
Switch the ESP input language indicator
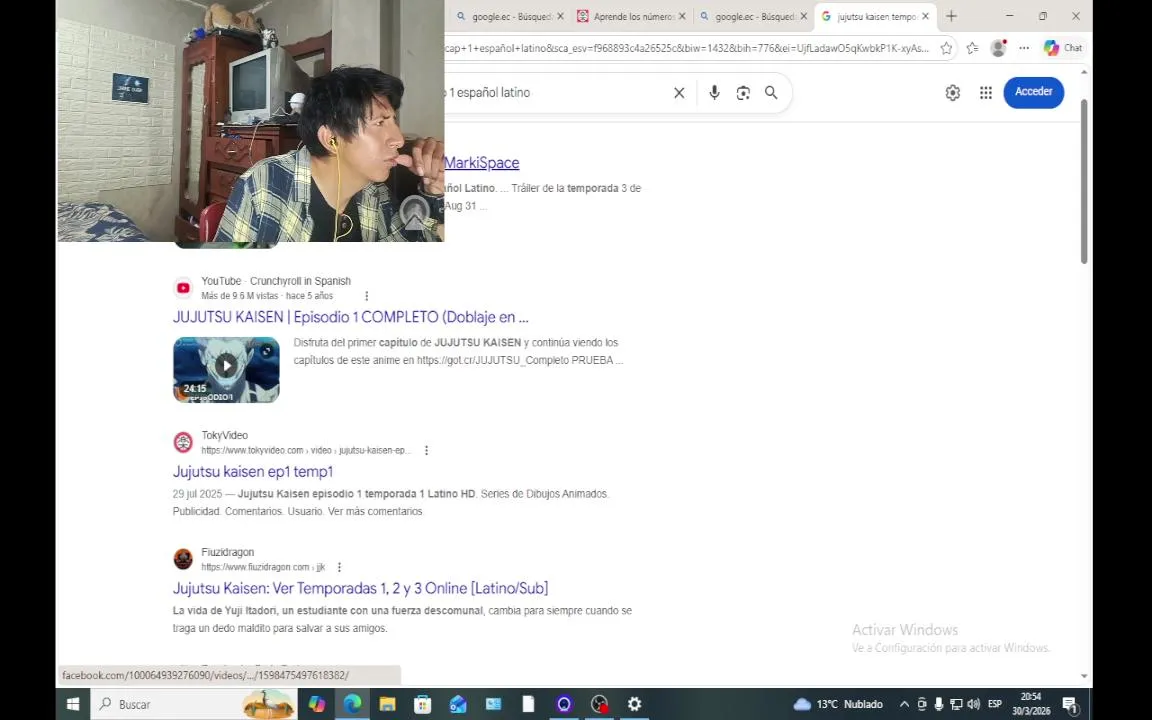[x=995, y=704]
